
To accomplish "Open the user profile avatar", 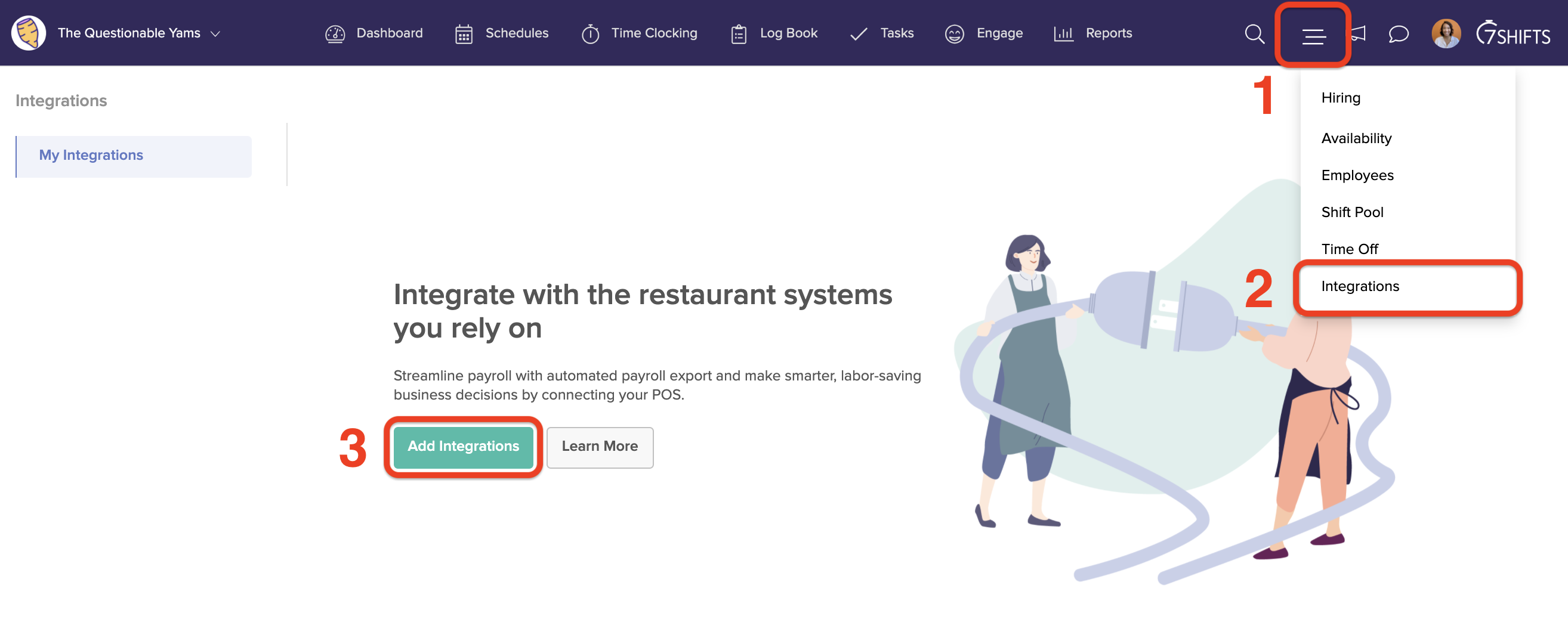I will [1446, 33].
